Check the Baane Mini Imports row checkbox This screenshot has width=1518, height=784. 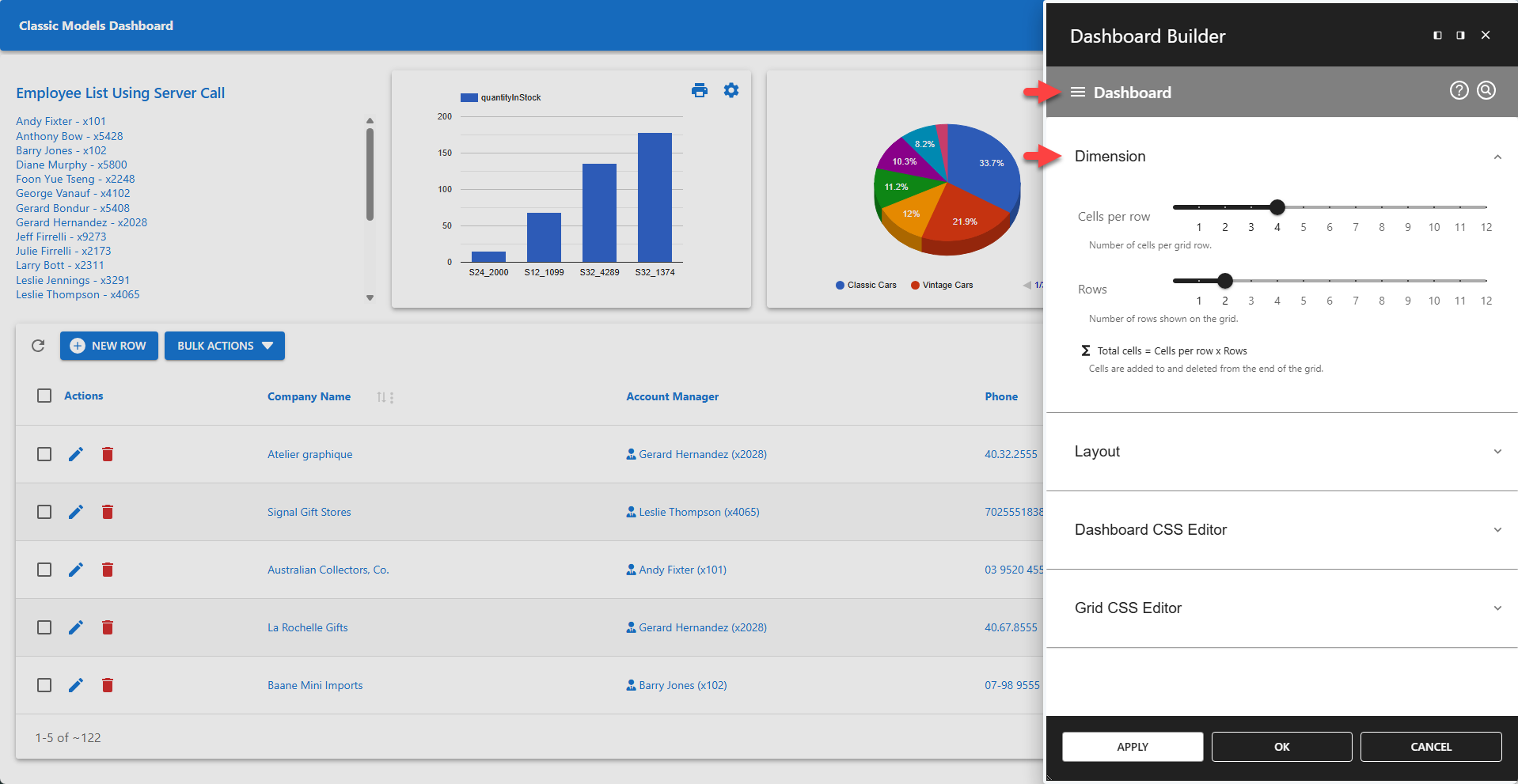44,685
